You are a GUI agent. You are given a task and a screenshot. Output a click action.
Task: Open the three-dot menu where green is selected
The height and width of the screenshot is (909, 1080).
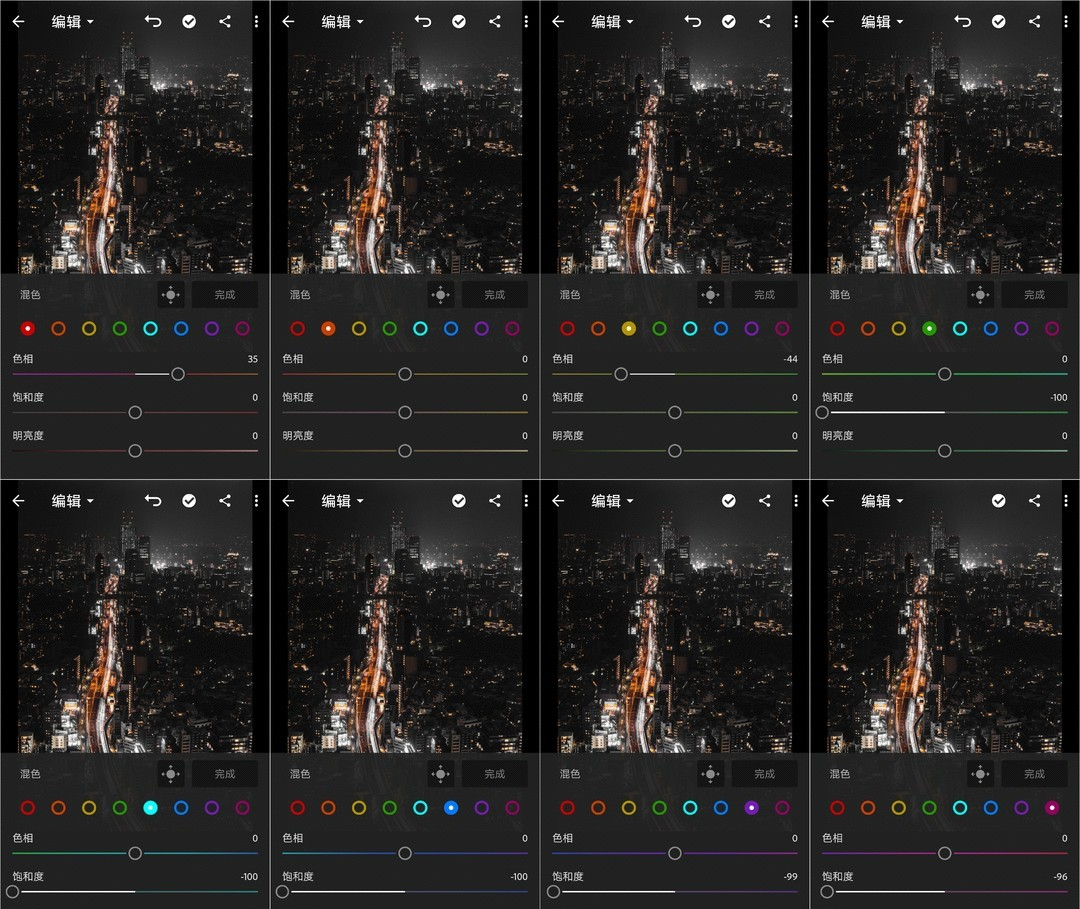(x=1066, y=21)
